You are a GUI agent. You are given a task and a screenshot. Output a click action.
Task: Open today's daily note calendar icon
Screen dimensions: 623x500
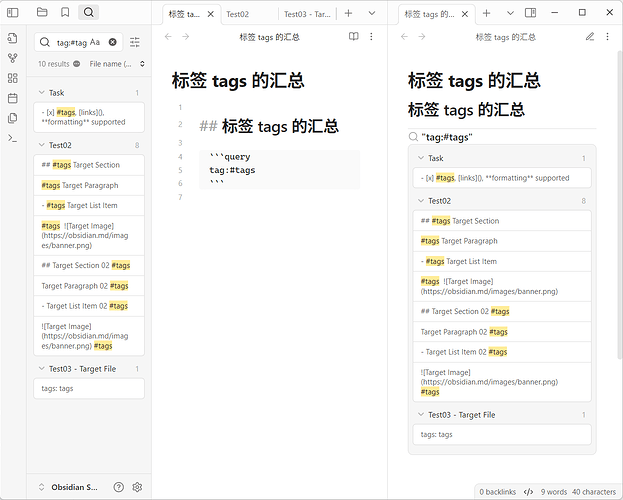[13, 98]
